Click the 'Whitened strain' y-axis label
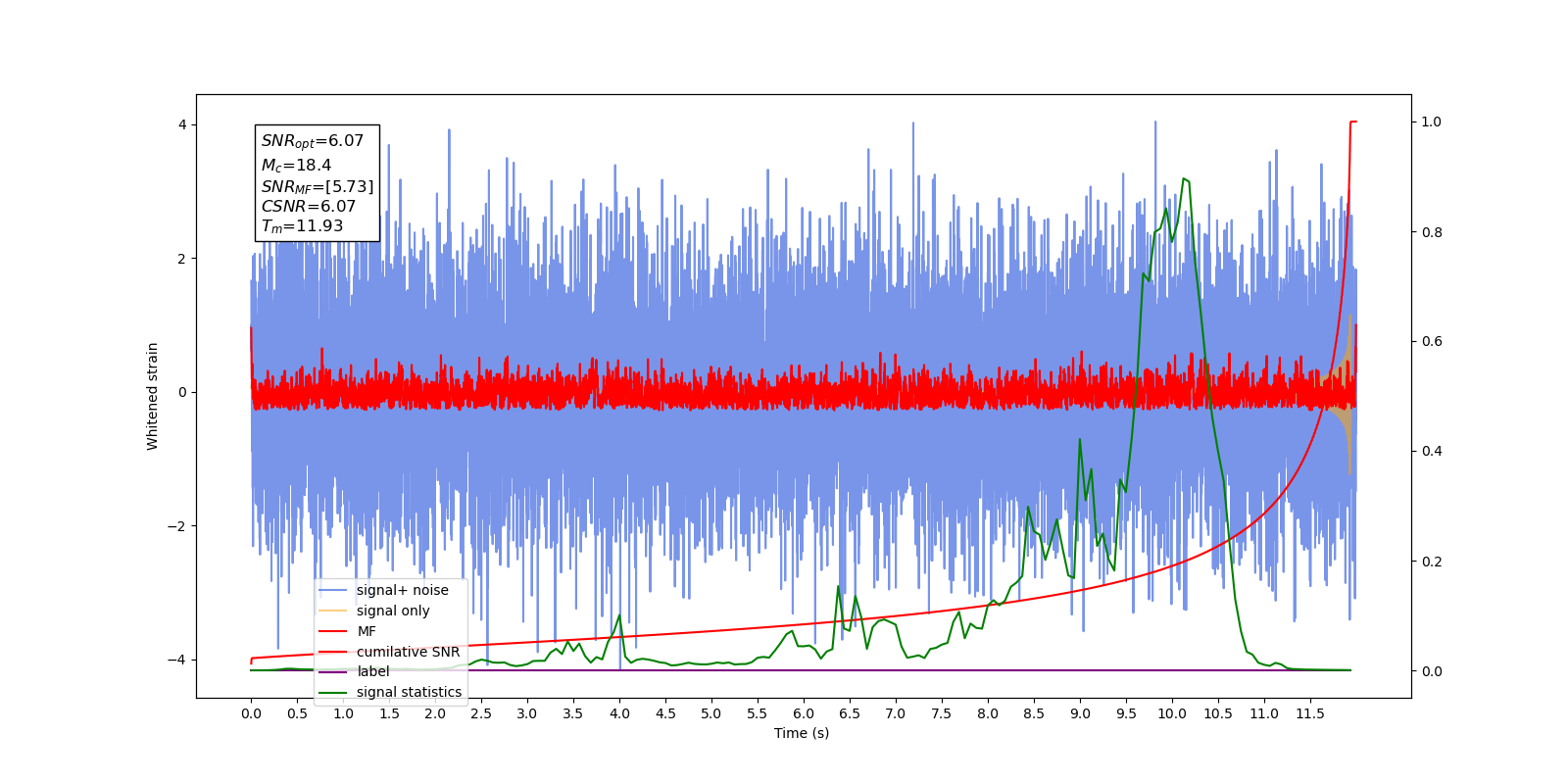Screen dimensions: 1568x784 tap(152, 396)
